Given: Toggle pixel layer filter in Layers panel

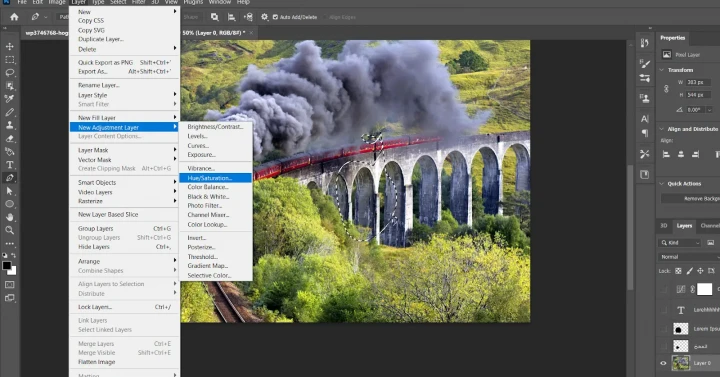Looking at the screenshot, I should click(x=710, y=242).
